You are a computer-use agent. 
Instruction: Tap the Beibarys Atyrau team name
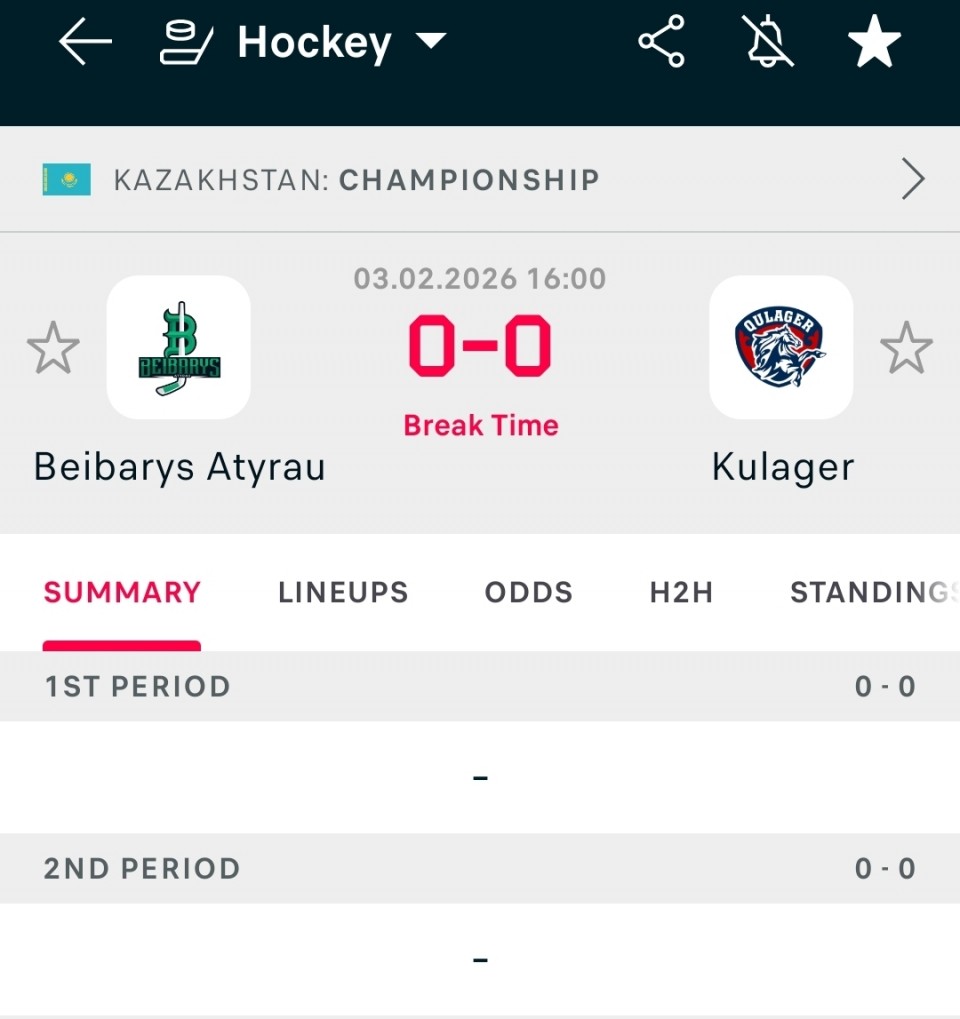click(180, 467)
